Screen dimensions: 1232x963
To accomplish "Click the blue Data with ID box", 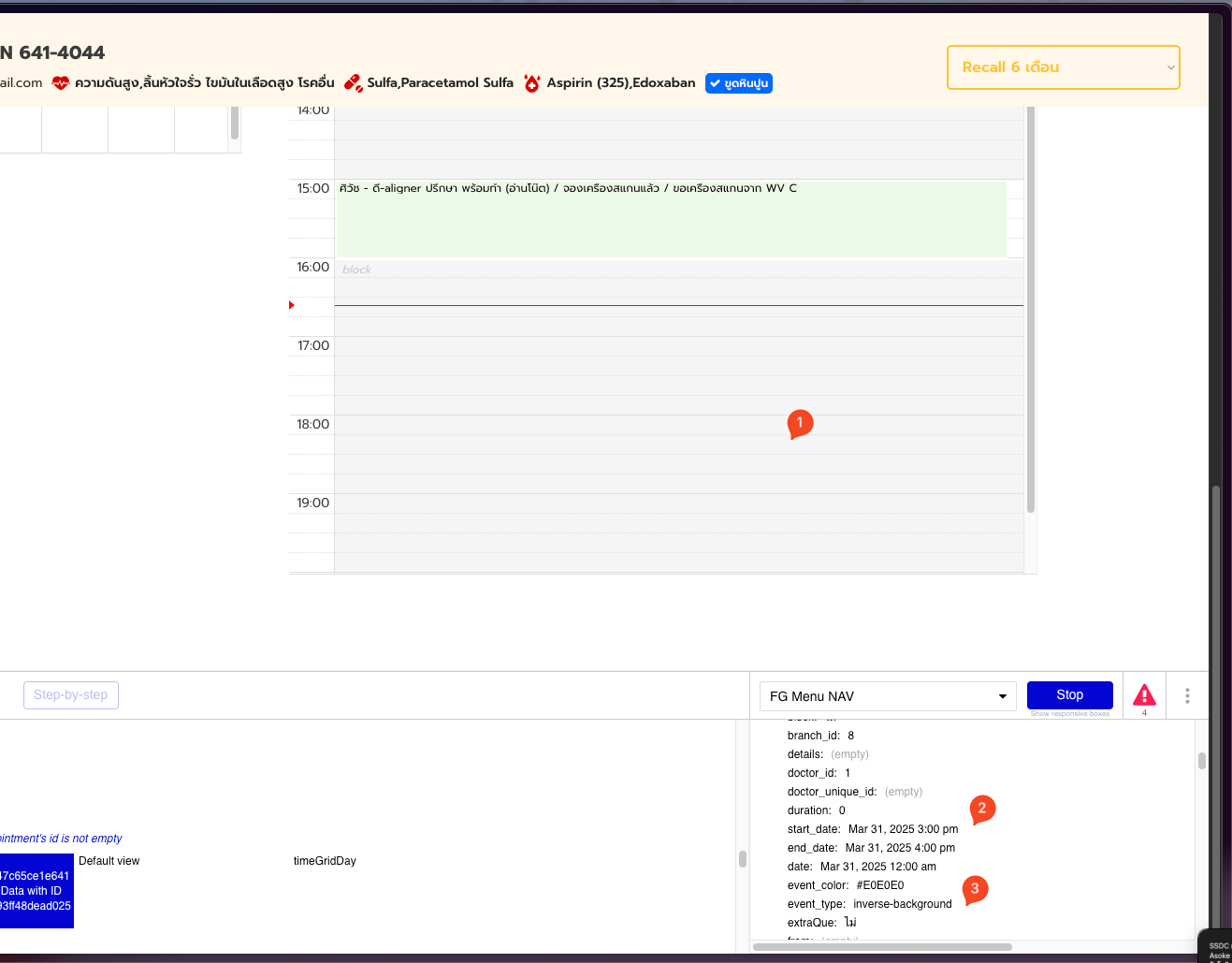I will pyautogui.click(x=36, y=891).
